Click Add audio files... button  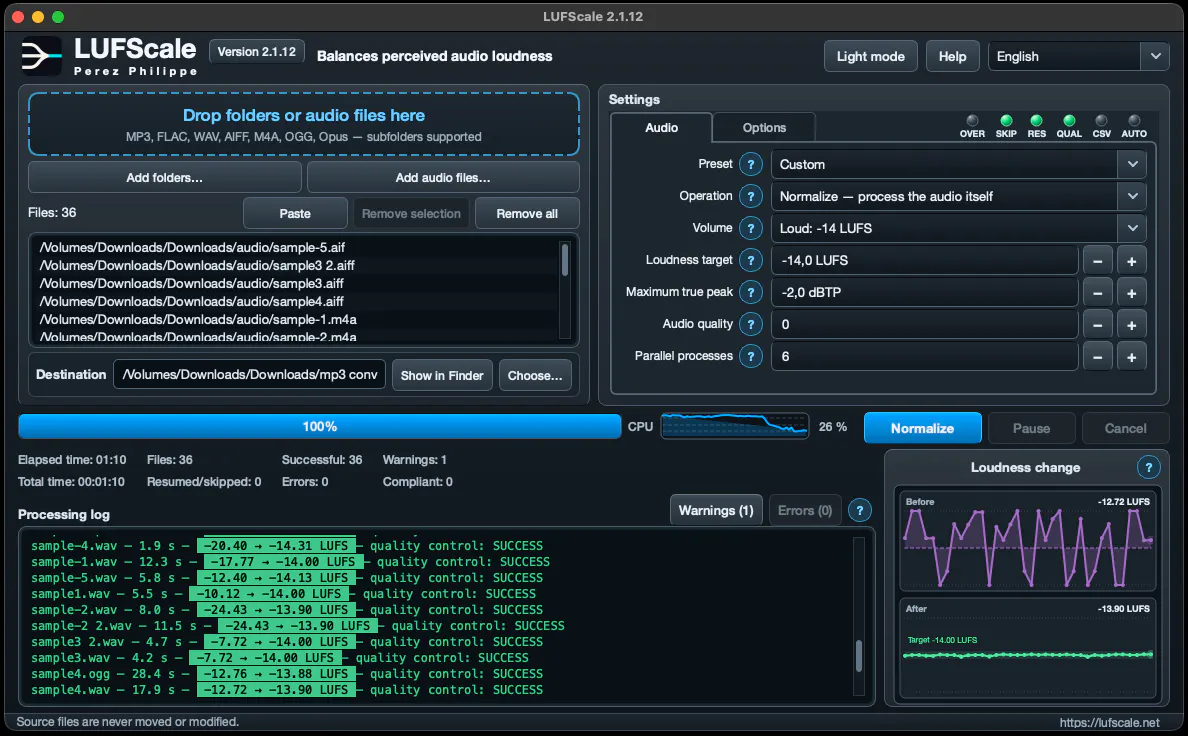[x=443, y=177]
